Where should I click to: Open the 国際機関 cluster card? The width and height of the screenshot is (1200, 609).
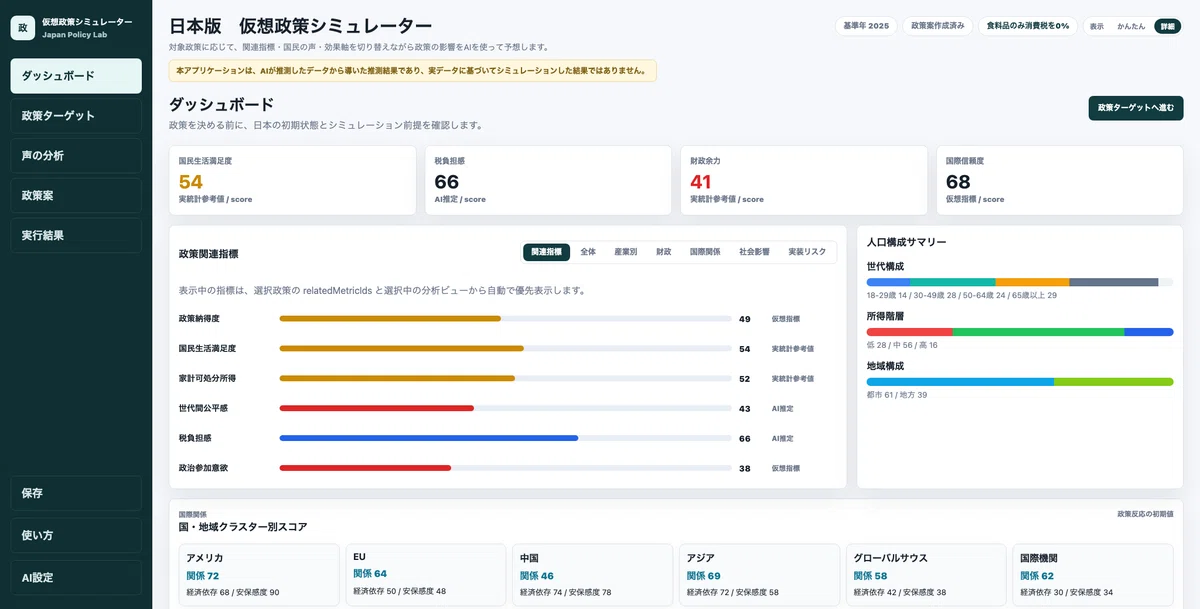click(x=1093, y=576)
